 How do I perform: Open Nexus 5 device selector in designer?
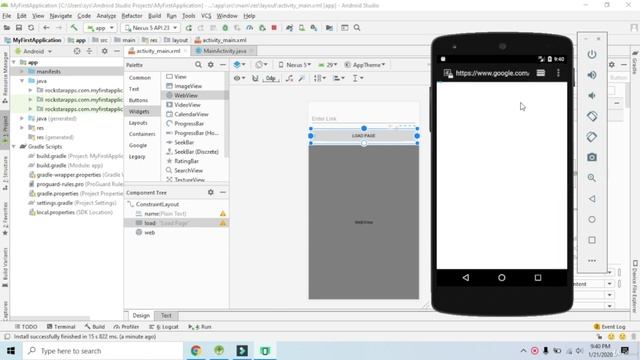click(294, 65)
